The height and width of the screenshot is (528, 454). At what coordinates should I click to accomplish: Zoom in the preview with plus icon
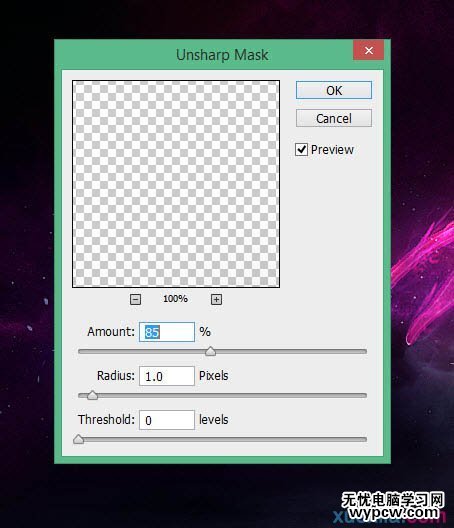(216, 299)
